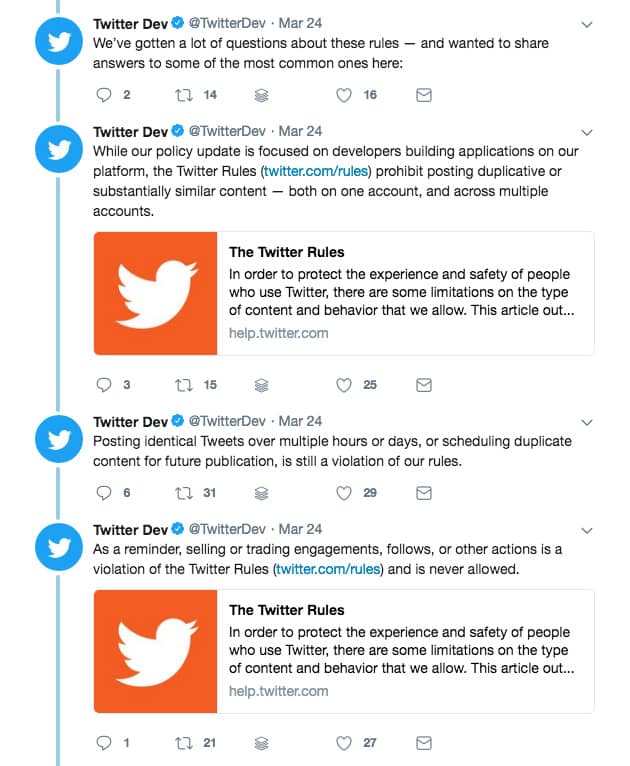Open the Twitter Rules card under policy tweet
Screen dimensions: 630x766
pyautogui.click(x=343, y=293)
